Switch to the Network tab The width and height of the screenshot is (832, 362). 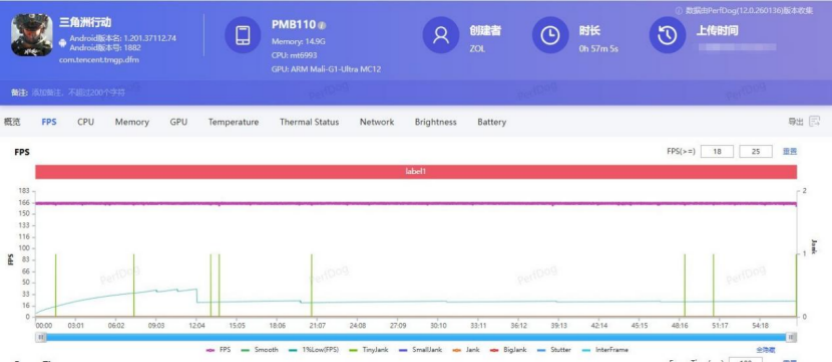tap(377, 122)
